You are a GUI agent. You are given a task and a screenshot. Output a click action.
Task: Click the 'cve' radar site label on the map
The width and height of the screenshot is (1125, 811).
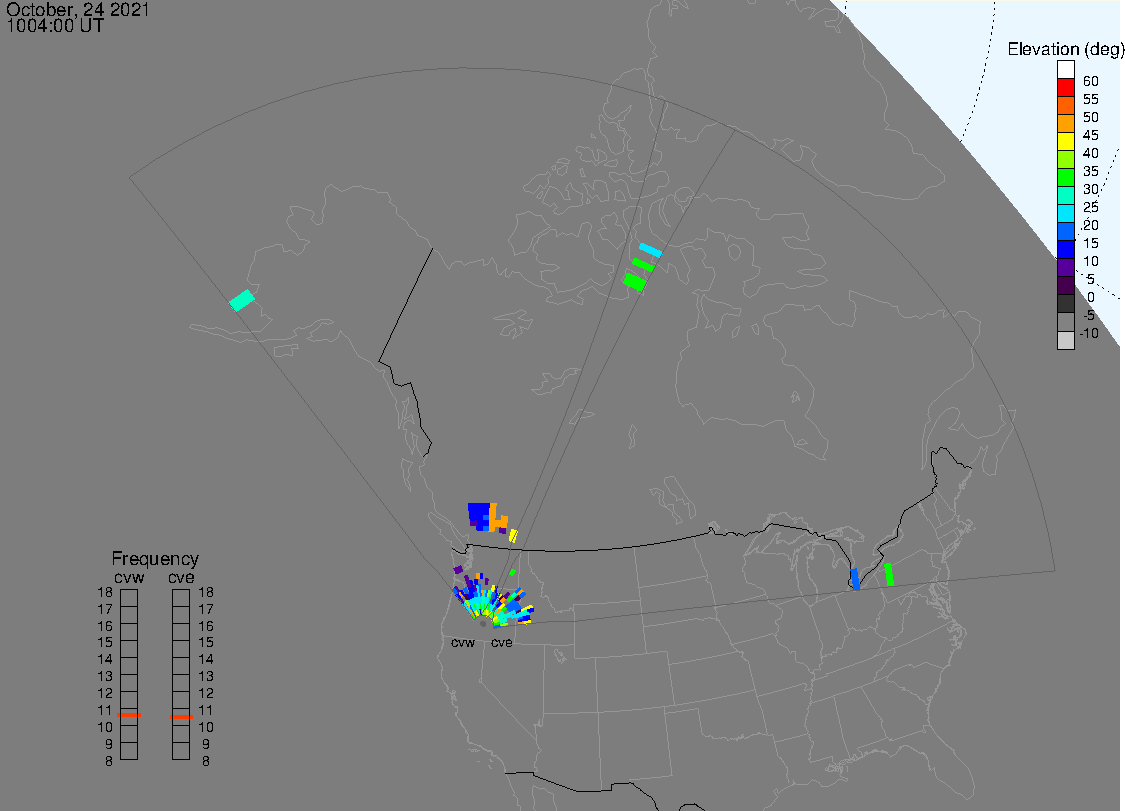[502, 642]
